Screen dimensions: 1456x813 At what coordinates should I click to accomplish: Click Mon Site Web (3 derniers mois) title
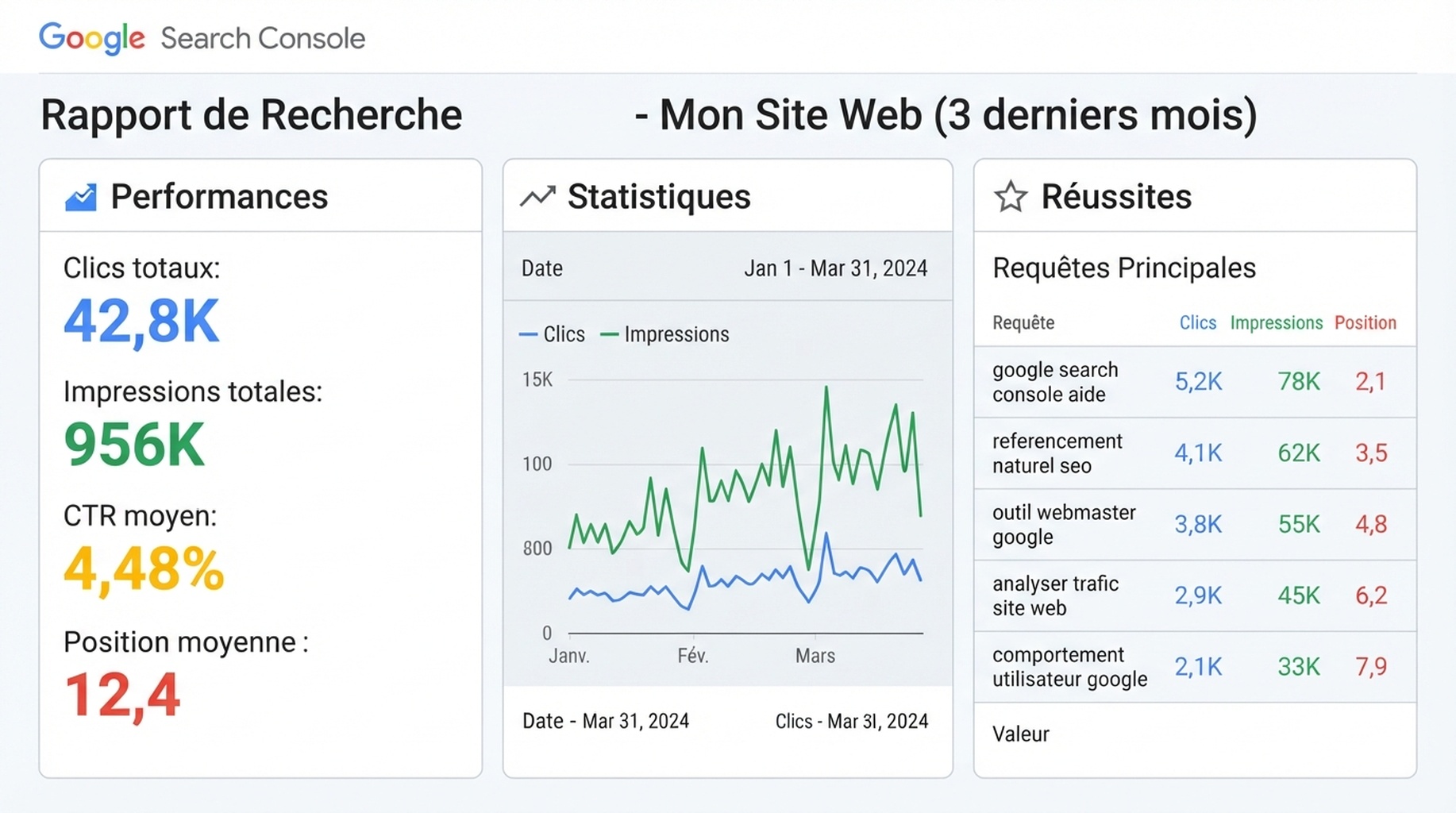pos(958,115)
